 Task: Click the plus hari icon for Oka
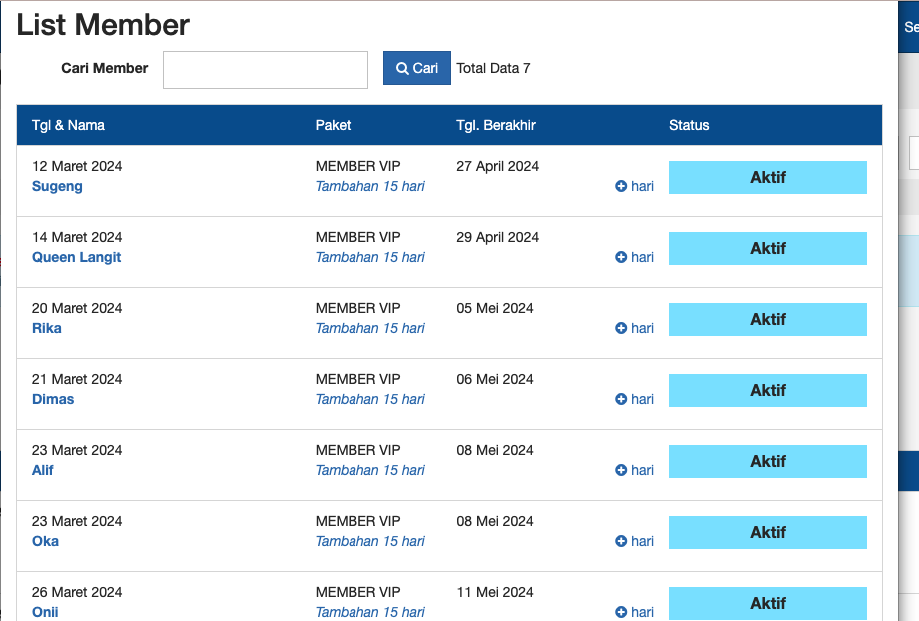tap(634, 541)
